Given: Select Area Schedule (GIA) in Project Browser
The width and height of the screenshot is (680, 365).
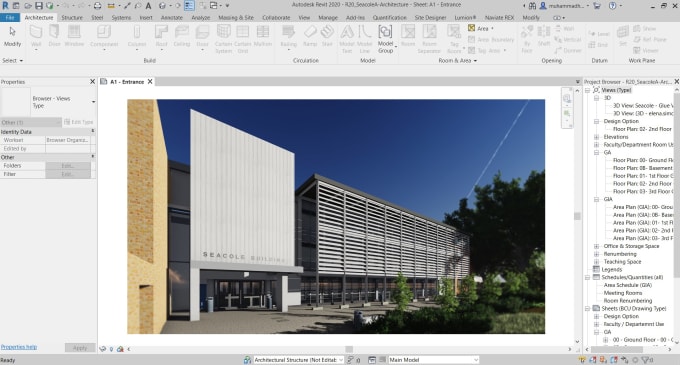Looking at the screenshot, I should 628,285.
